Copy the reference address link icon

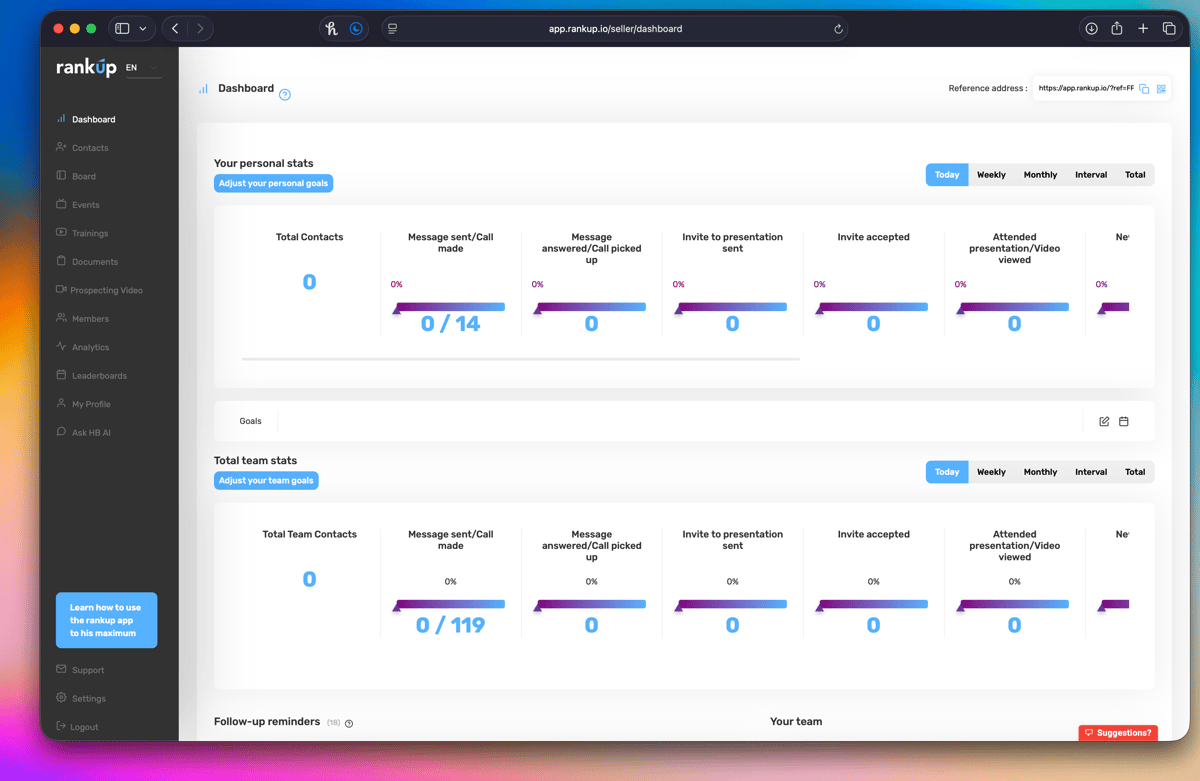[x=1144, y=89]
